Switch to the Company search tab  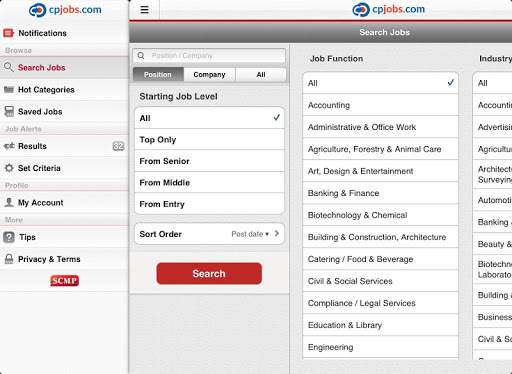point(209,75)
